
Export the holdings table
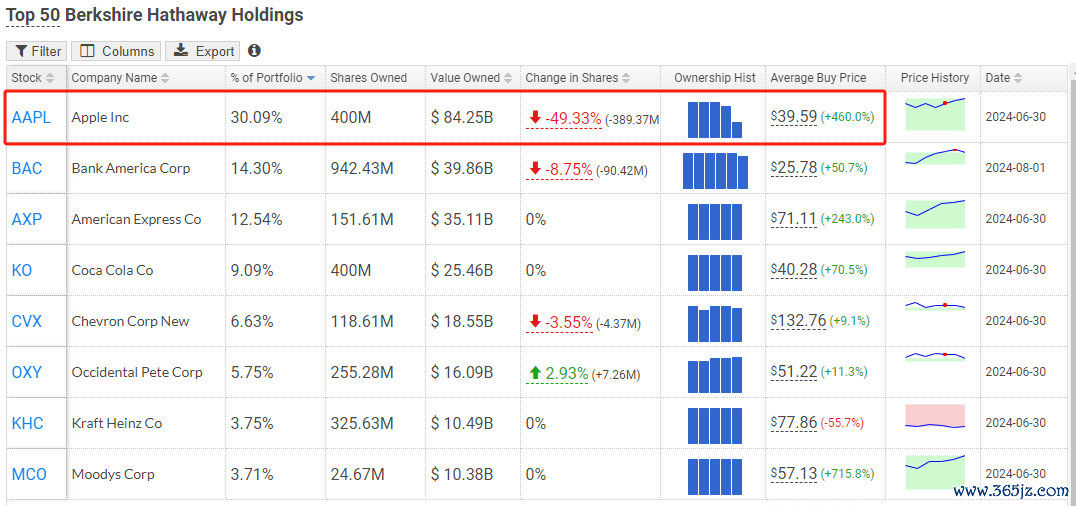(203, 51)
